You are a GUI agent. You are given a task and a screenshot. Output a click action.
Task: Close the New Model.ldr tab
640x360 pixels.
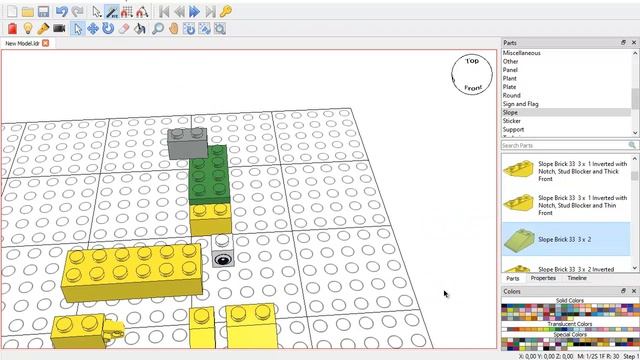point(46,43)
